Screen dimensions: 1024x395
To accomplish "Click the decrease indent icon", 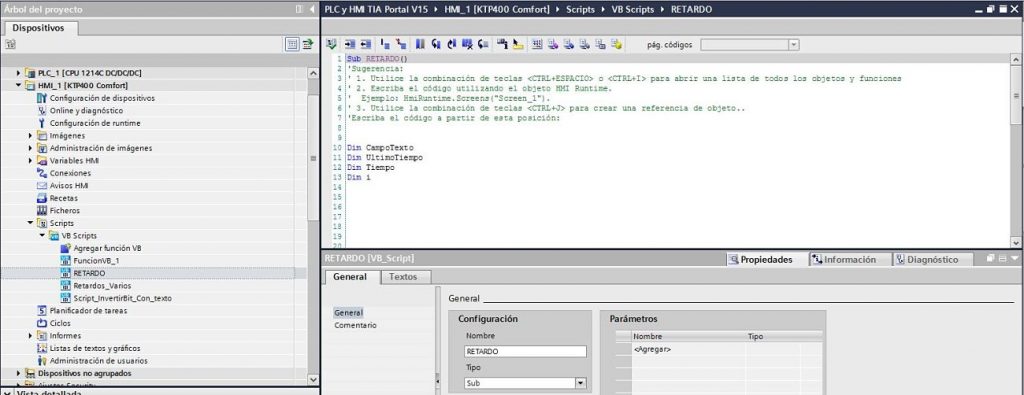I will pos(366,44).
